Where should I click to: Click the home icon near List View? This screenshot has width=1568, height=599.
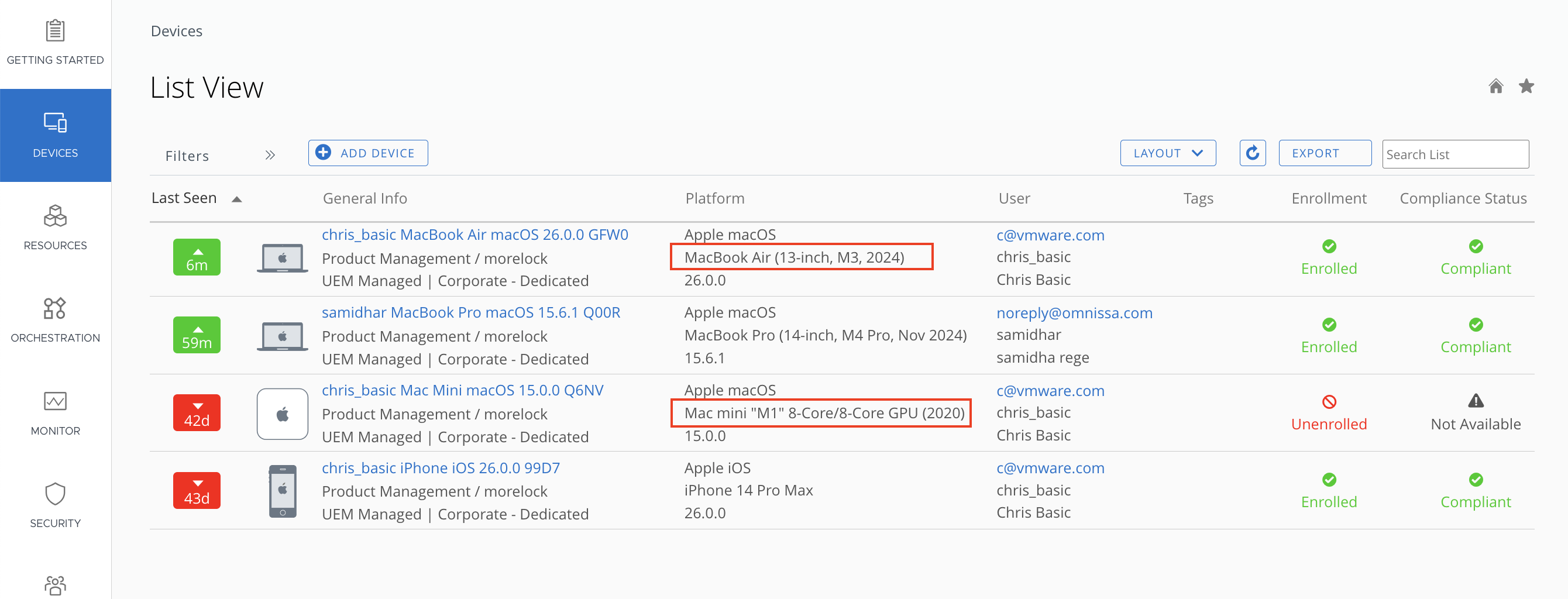(x=1495, y=87)
